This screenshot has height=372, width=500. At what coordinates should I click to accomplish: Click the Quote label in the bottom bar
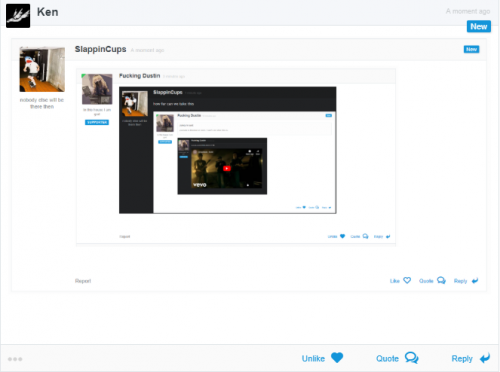pyautogui.click(x=387, y=359)
